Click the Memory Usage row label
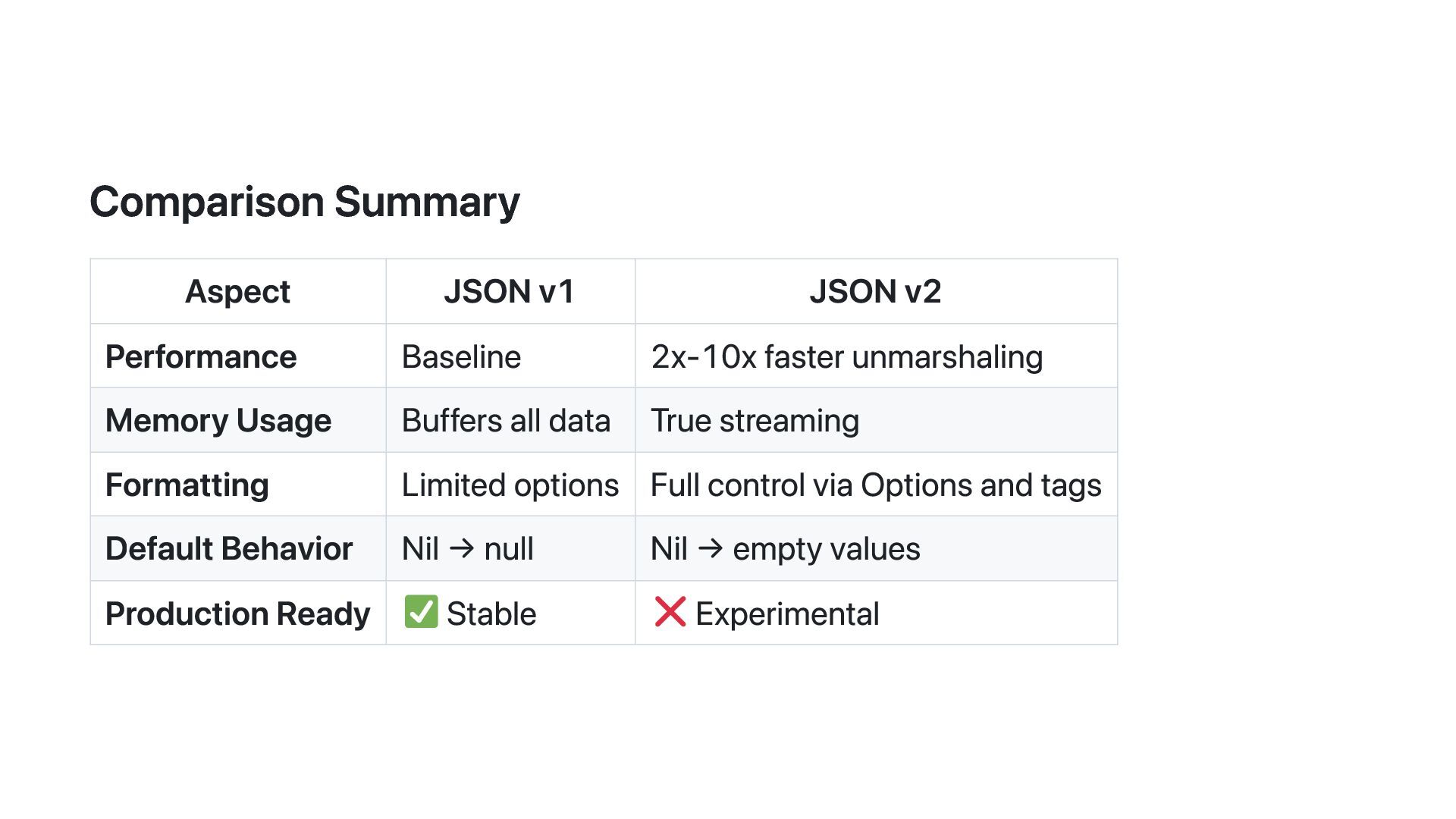Image resolution: width=1456 pixels, height=819 pixels. [x=218, y=421]
